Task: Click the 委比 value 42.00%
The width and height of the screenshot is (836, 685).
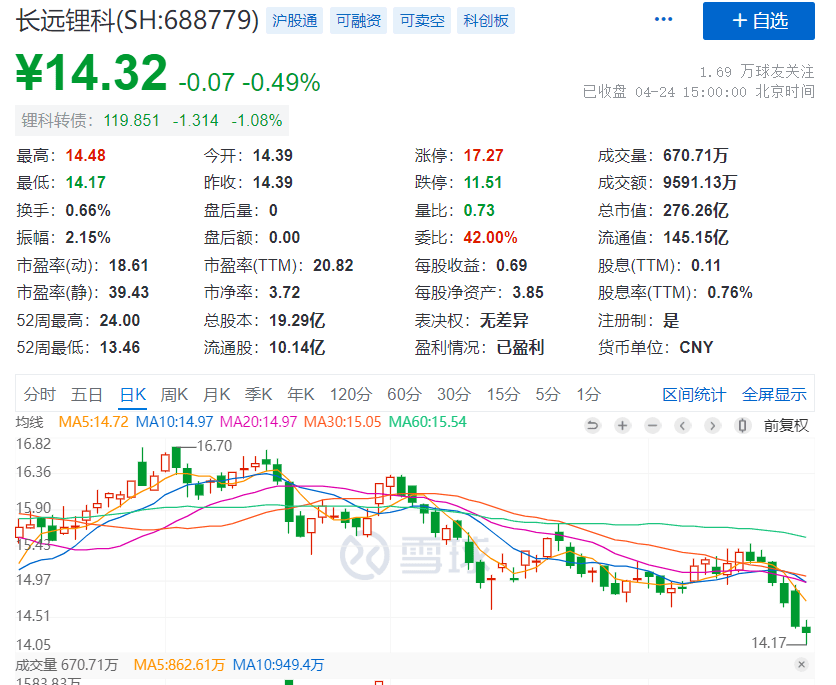Action: (x=491, y=238)
